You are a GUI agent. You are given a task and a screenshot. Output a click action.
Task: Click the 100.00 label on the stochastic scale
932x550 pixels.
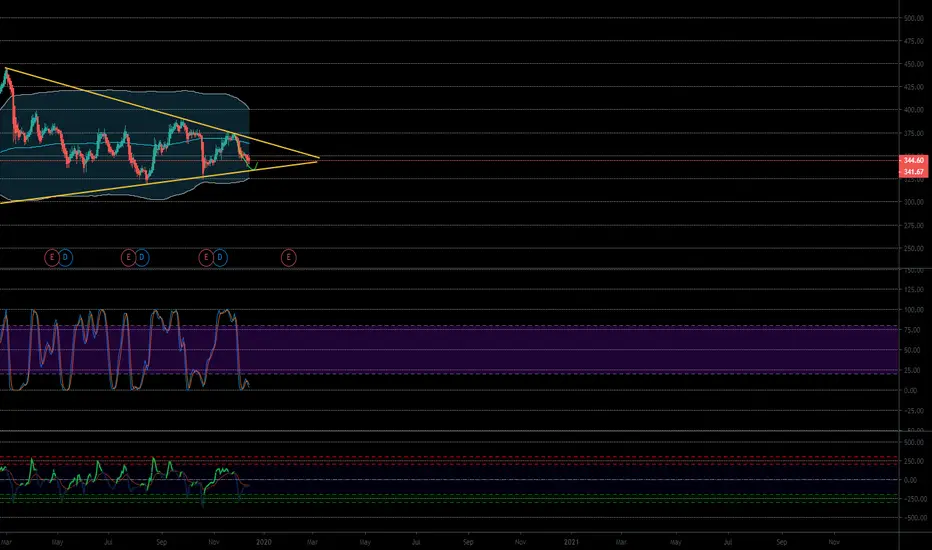[914, 310]
